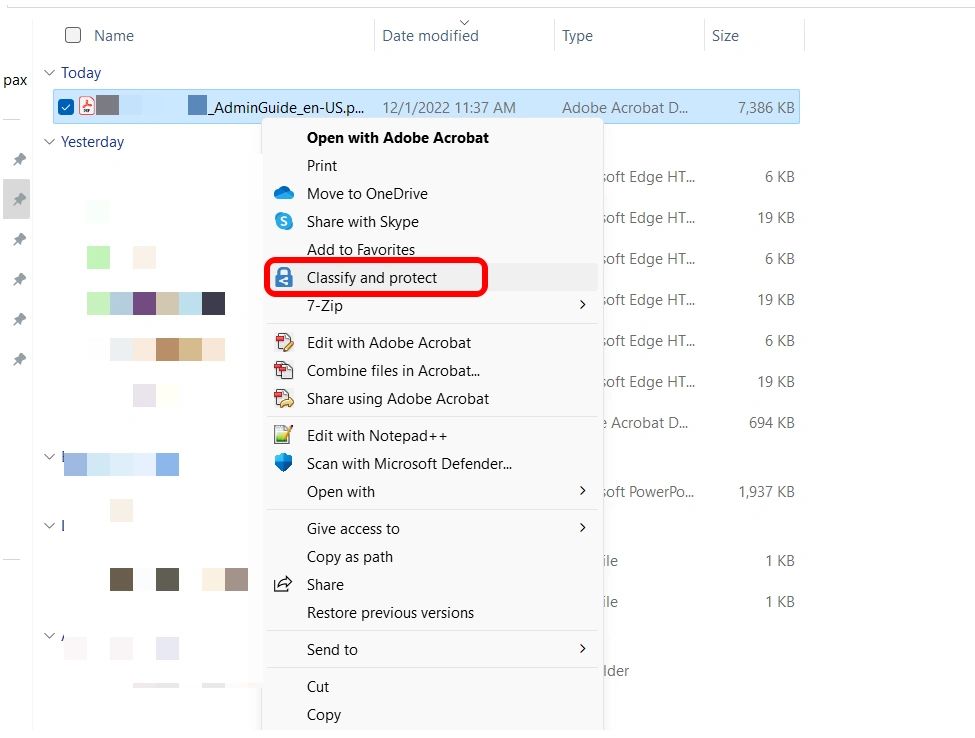Image resolution: width=975 pixels, height=738 pixels.
Task: Sort files by Size column header
Action: pos(725,35)
